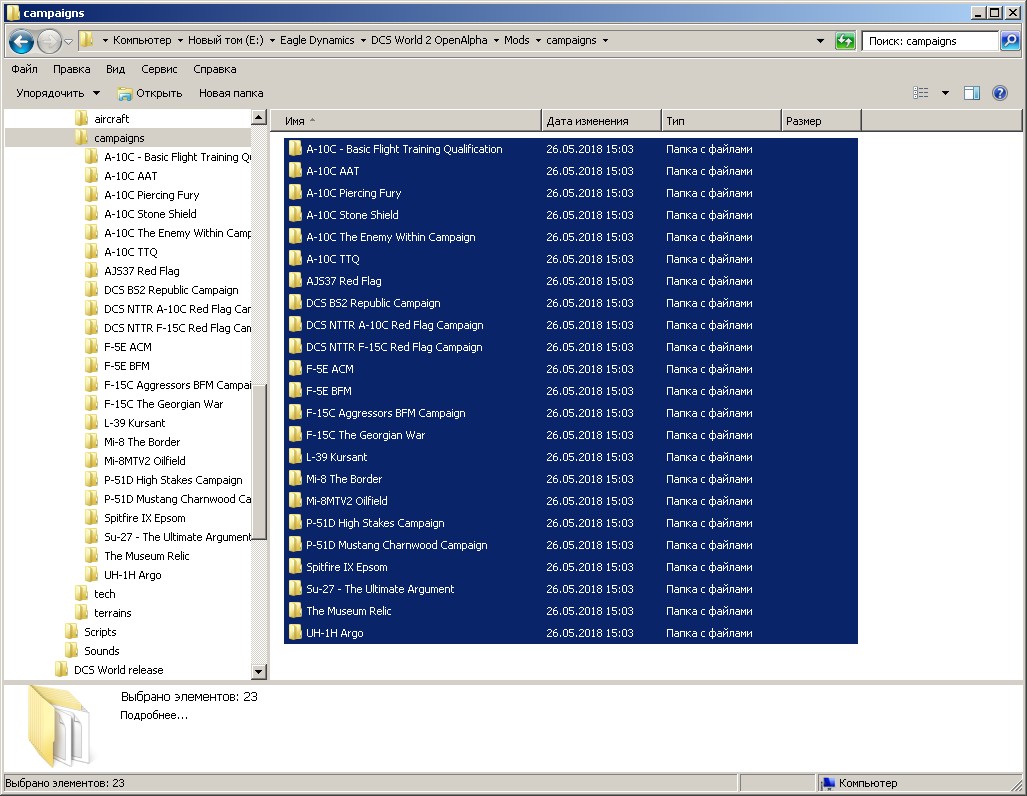Click the 'Открыть' toolbar button
Image resolution: width=1027 pixels, height=796 pixels.
coord(150,93)
